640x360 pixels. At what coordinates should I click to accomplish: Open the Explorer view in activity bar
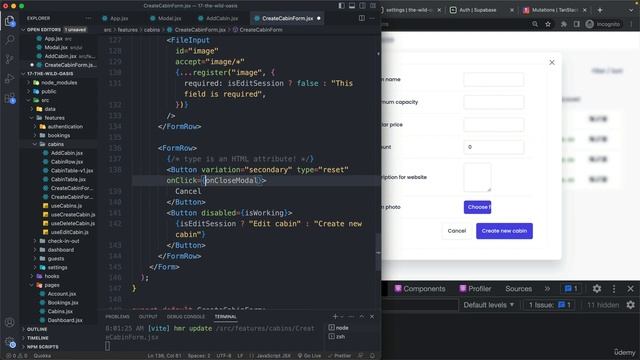(9, 21)
